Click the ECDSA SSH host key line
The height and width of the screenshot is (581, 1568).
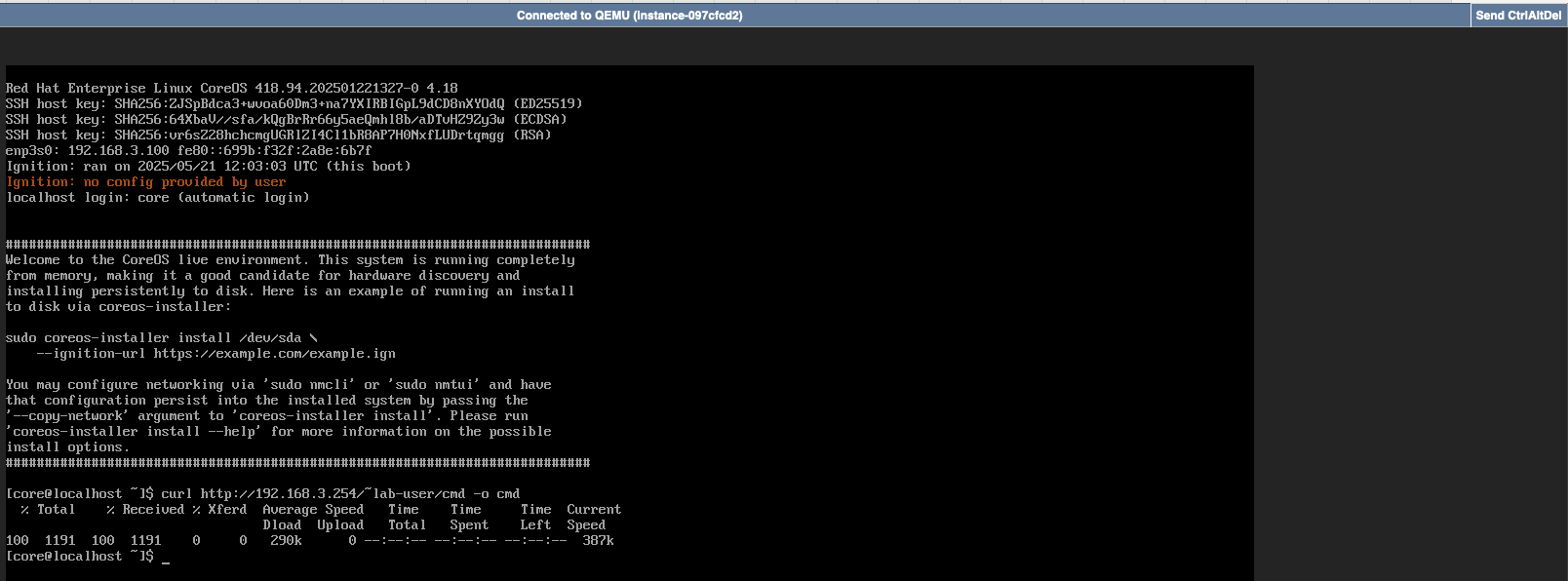point(287,120)
